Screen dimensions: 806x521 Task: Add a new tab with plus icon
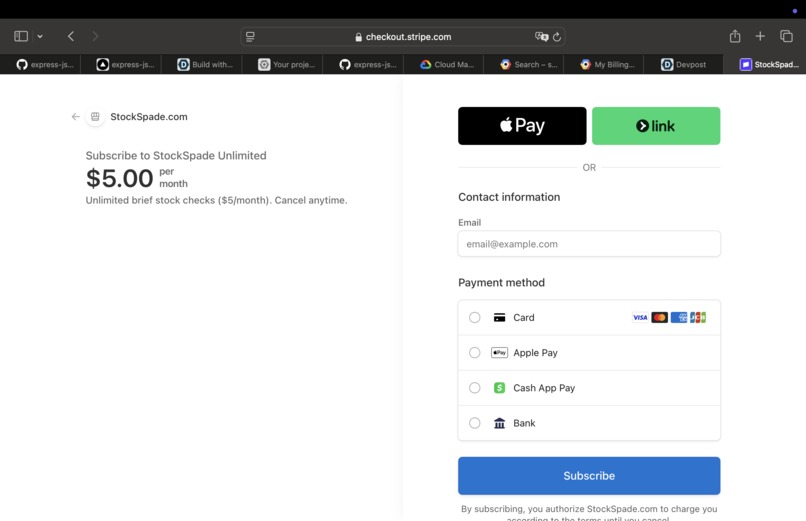tap(760, 36)
